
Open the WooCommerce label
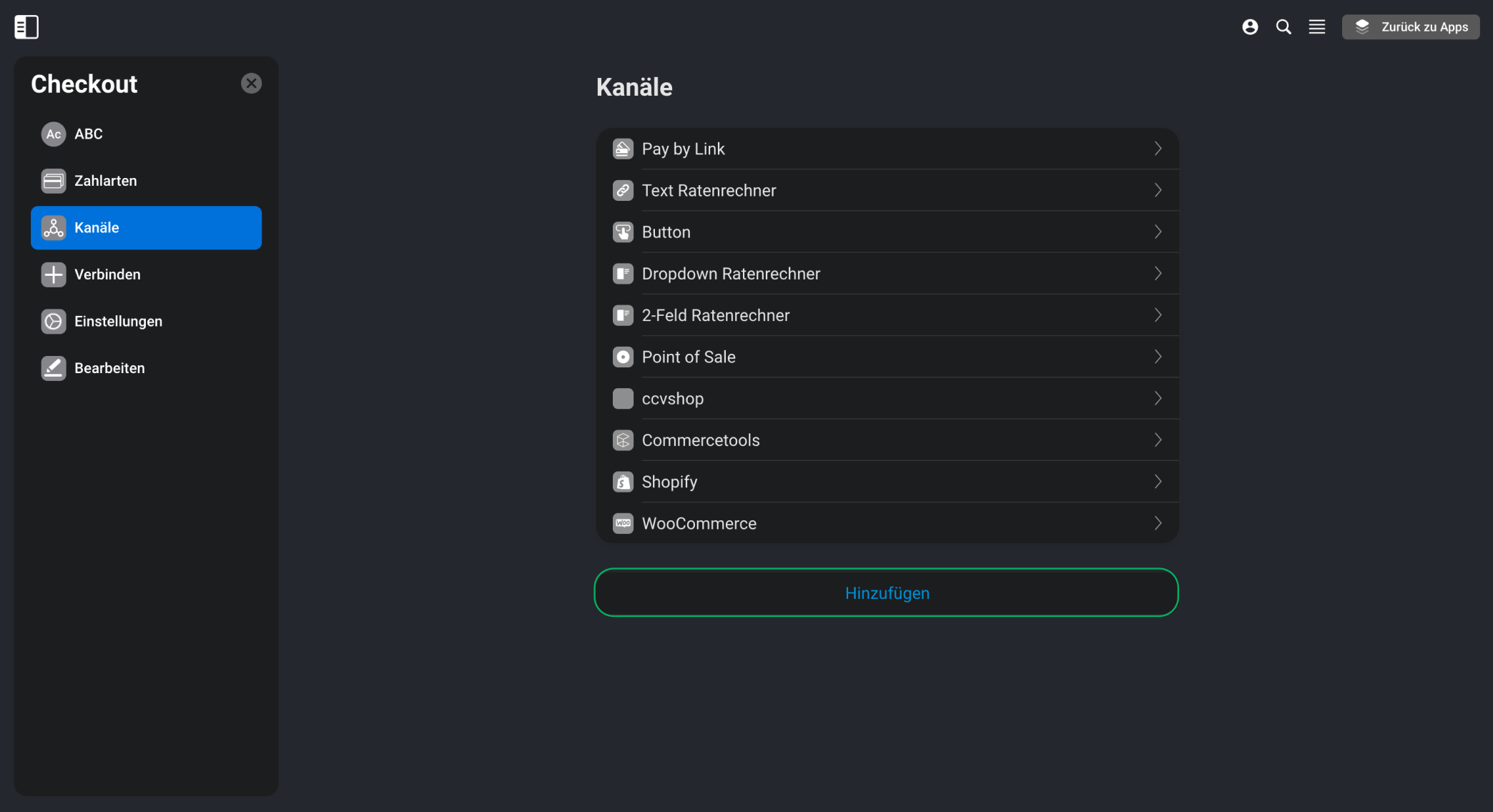(x=699, y=524)
